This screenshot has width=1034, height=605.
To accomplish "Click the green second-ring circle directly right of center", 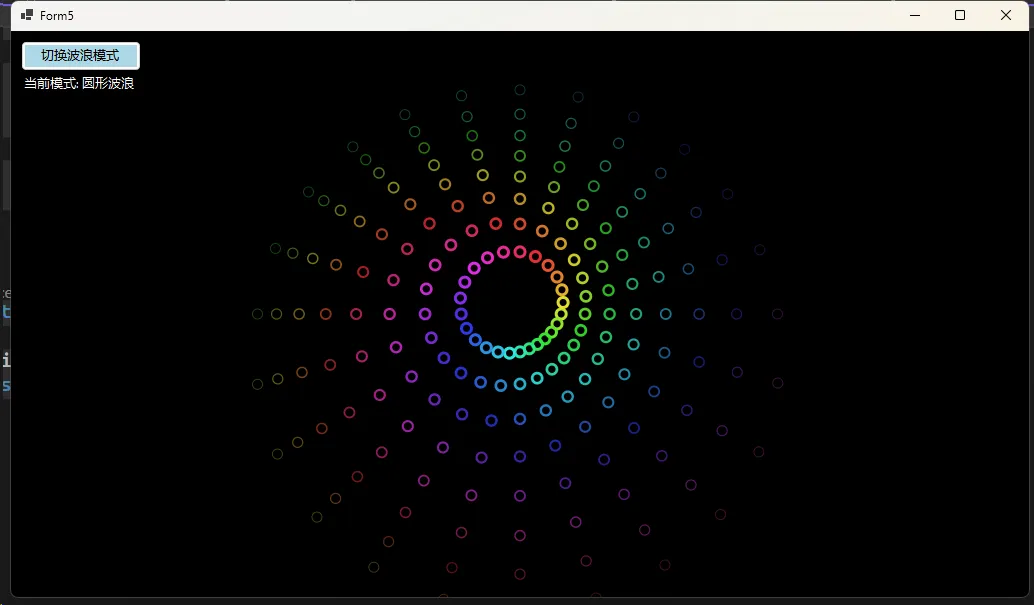I will pyautogui.click(x=585, y=314).
